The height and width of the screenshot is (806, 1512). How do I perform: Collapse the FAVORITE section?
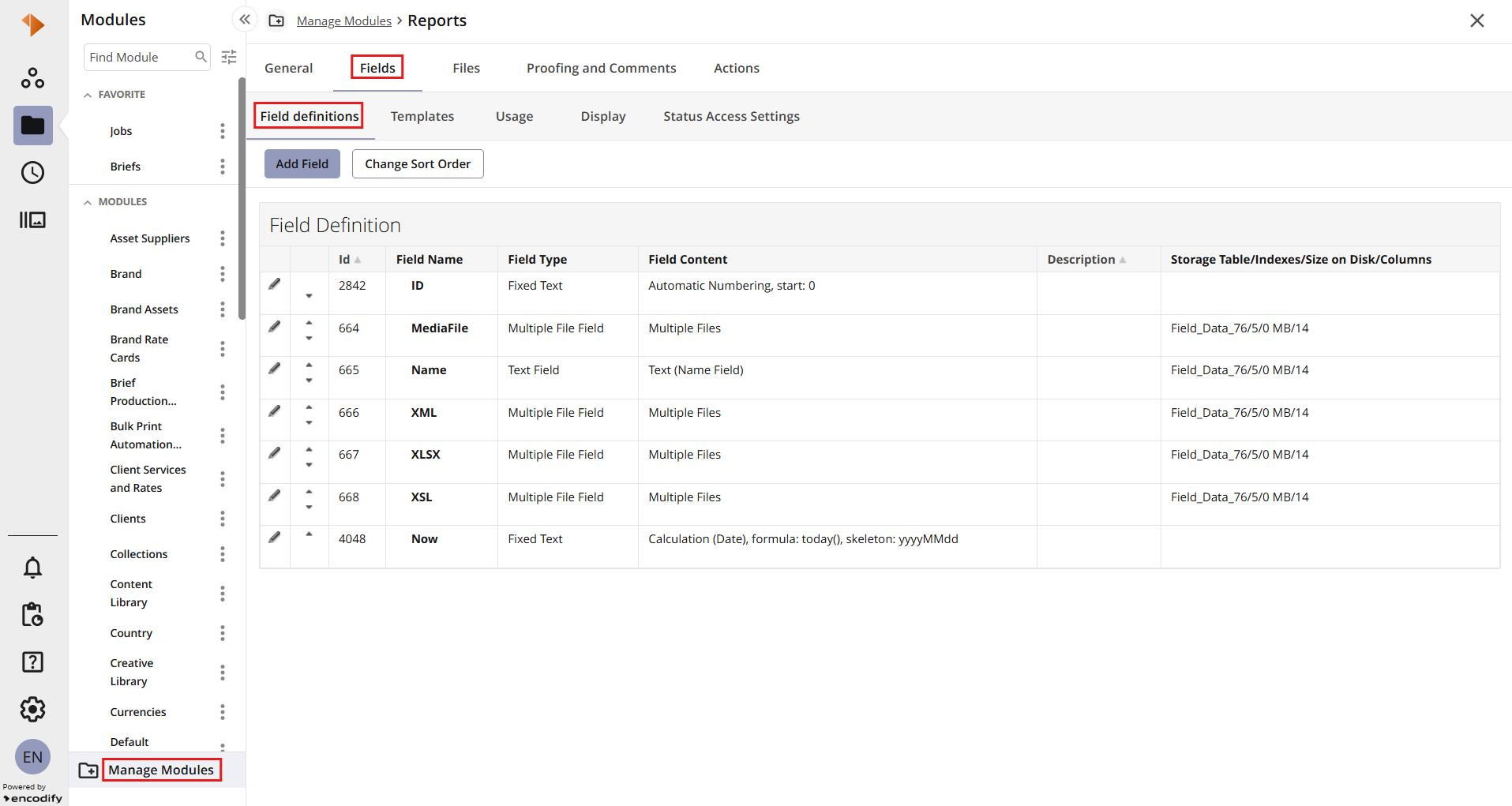pos(88,95)
